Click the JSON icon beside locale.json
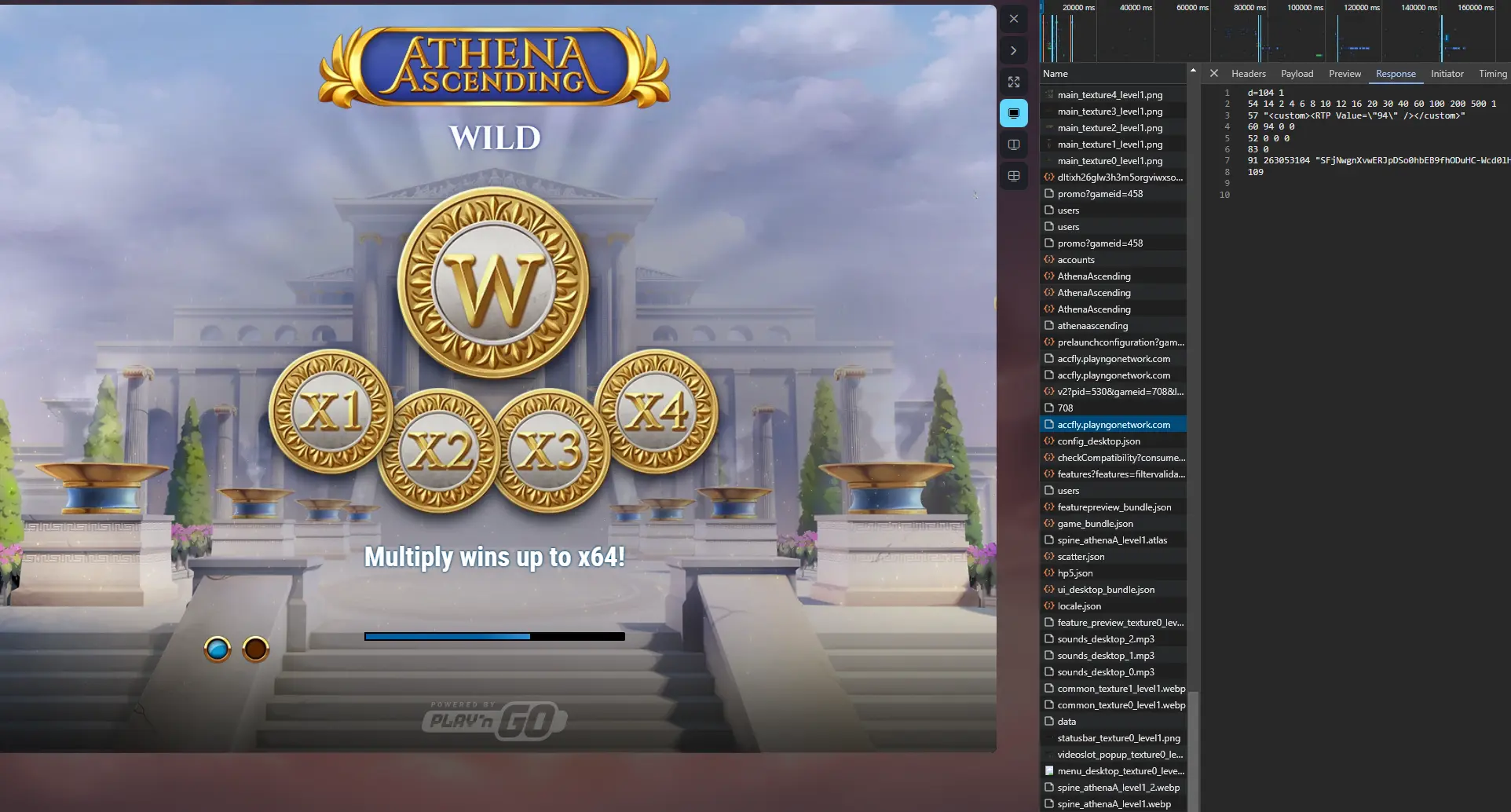The width and height of the screenshot is (1511, 812). pyautogui.click(x=1048, y=605)
